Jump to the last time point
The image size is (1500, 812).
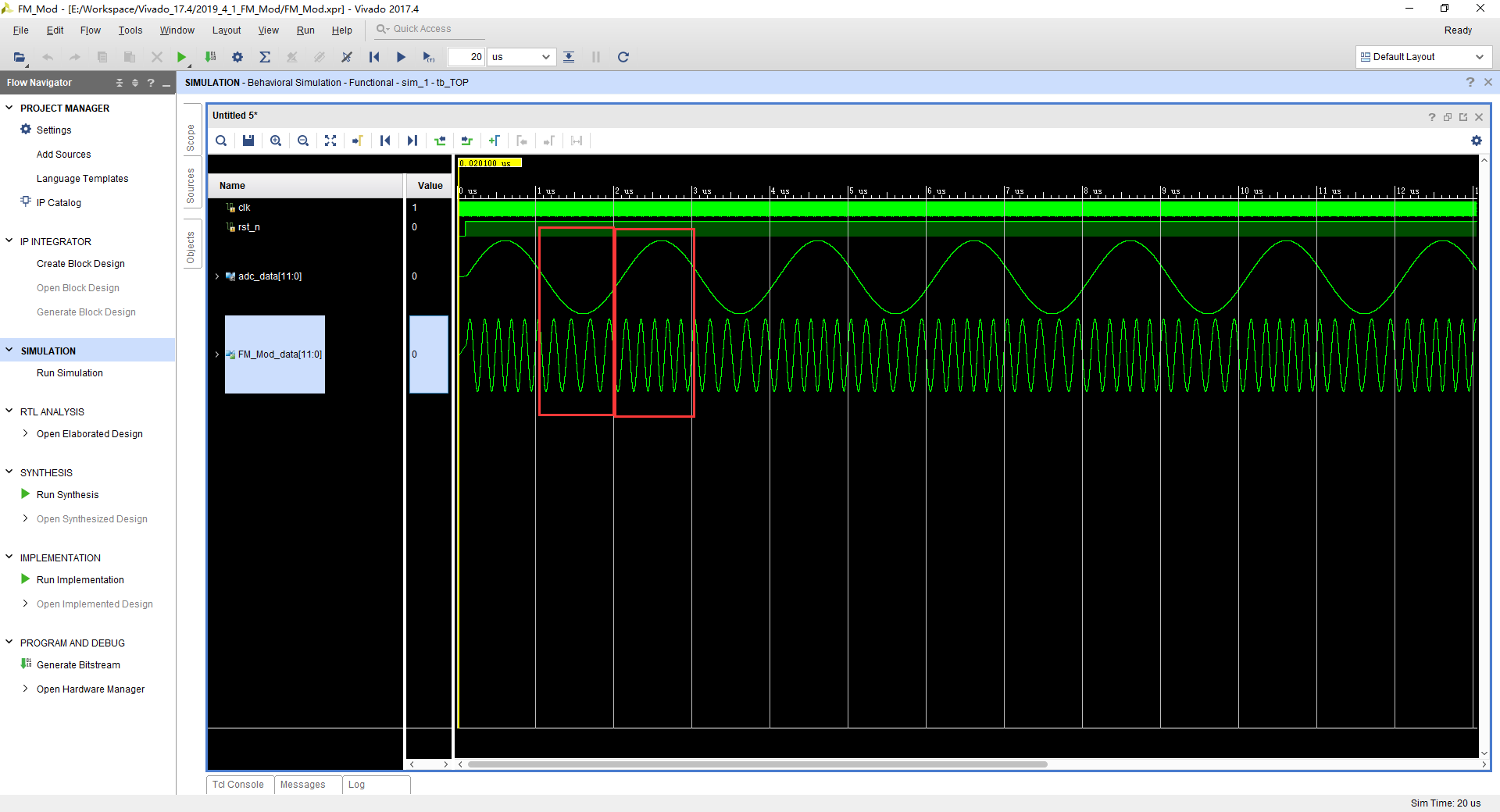[412, 141]
